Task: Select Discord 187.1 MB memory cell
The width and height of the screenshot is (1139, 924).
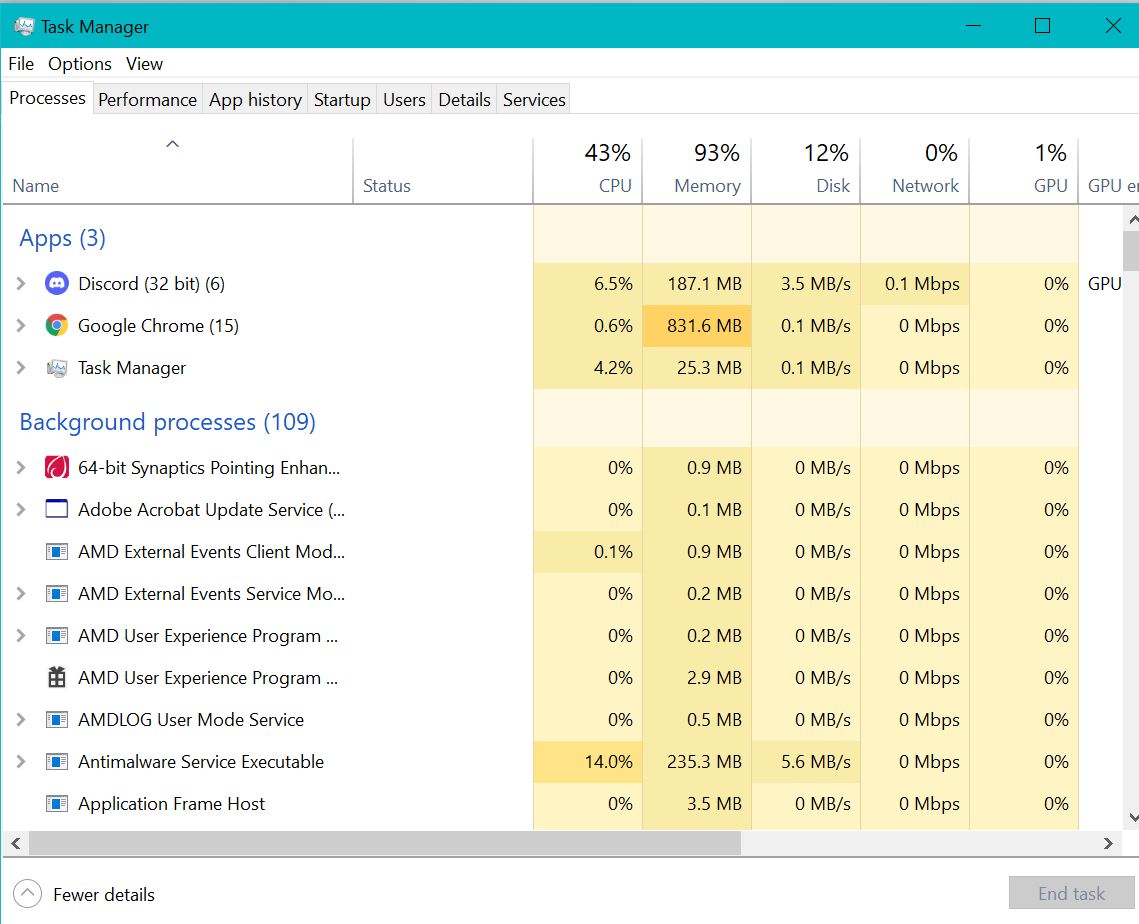Action: 697,283
